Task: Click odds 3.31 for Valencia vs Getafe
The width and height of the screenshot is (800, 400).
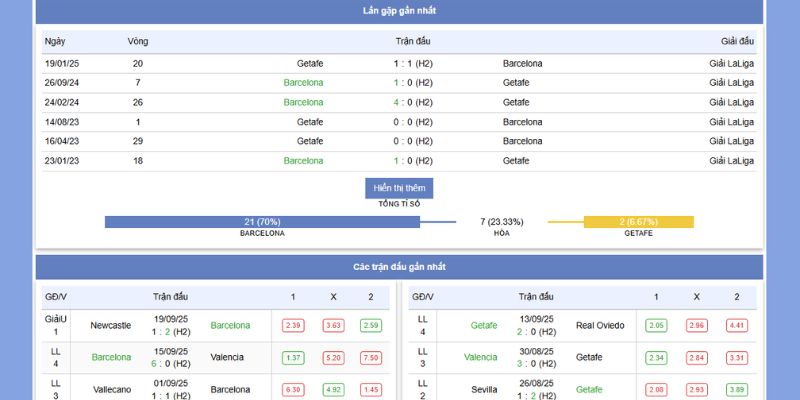Action: pyautogui.click(x=737, y=358)
